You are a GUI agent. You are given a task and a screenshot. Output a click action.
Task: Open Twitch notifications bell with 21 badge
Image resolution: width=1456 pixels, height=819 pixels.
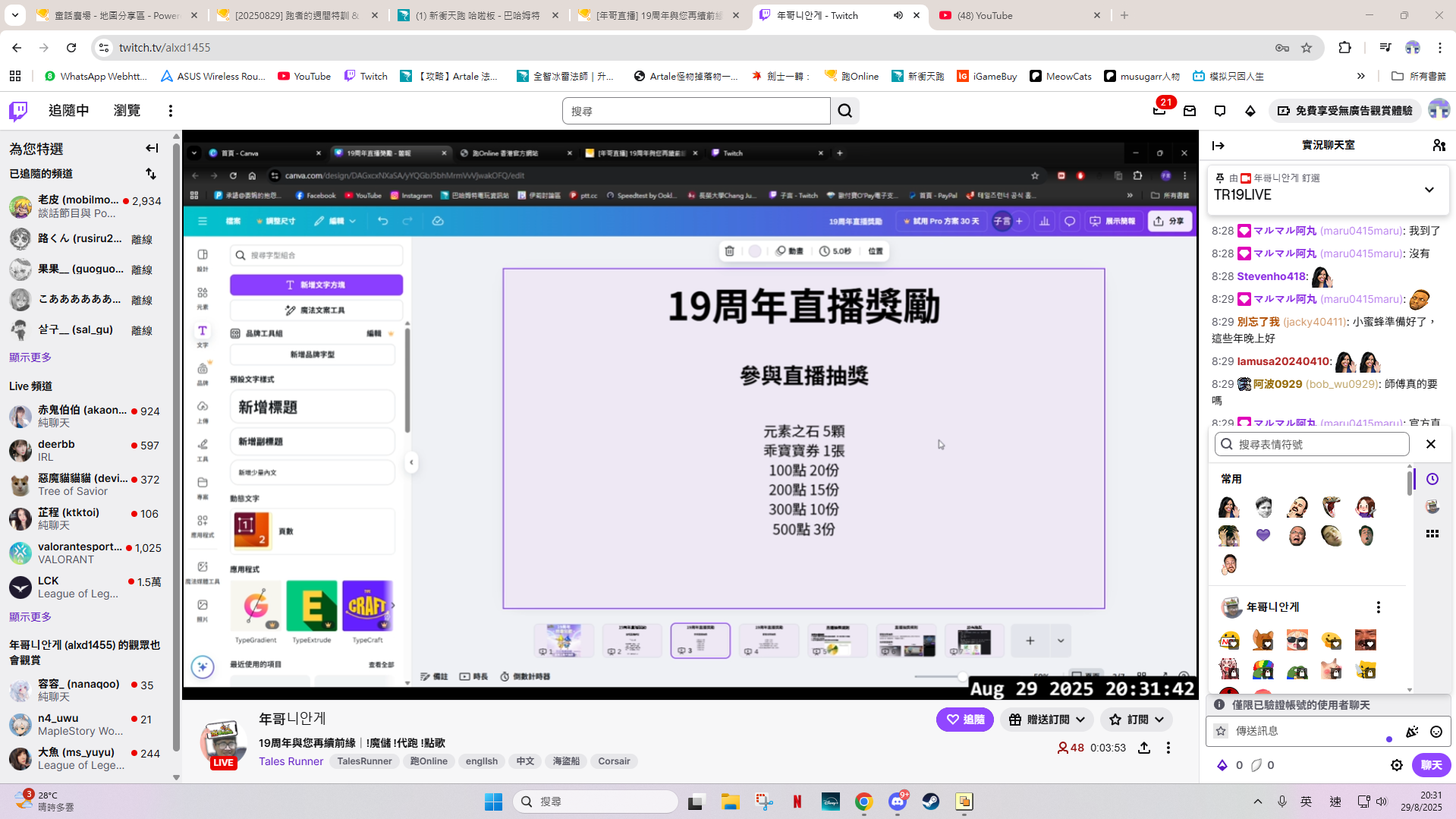tap(1159, 111)
